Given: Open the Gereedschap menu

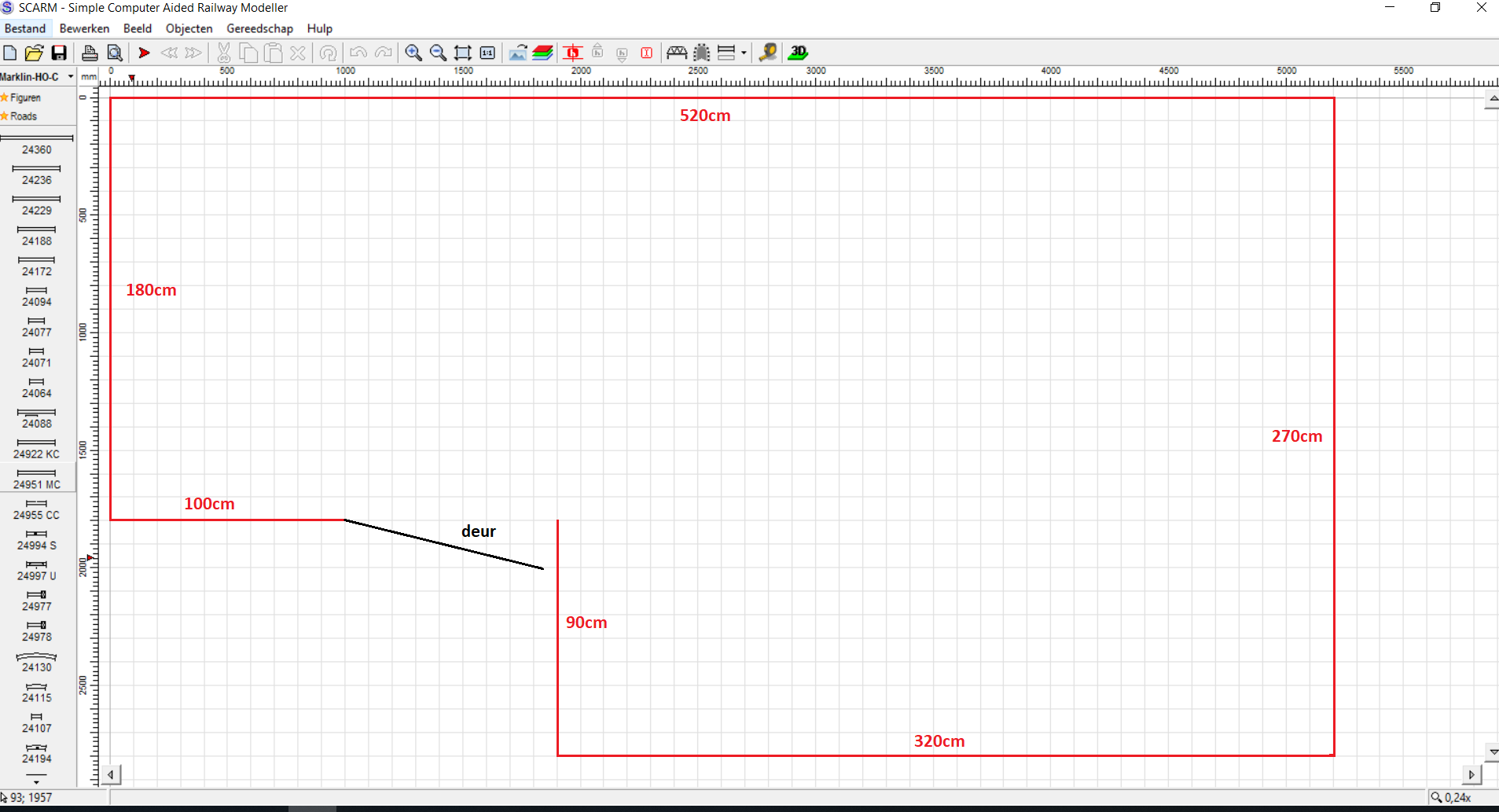Looking at the screenshot, I should [259, 28].
